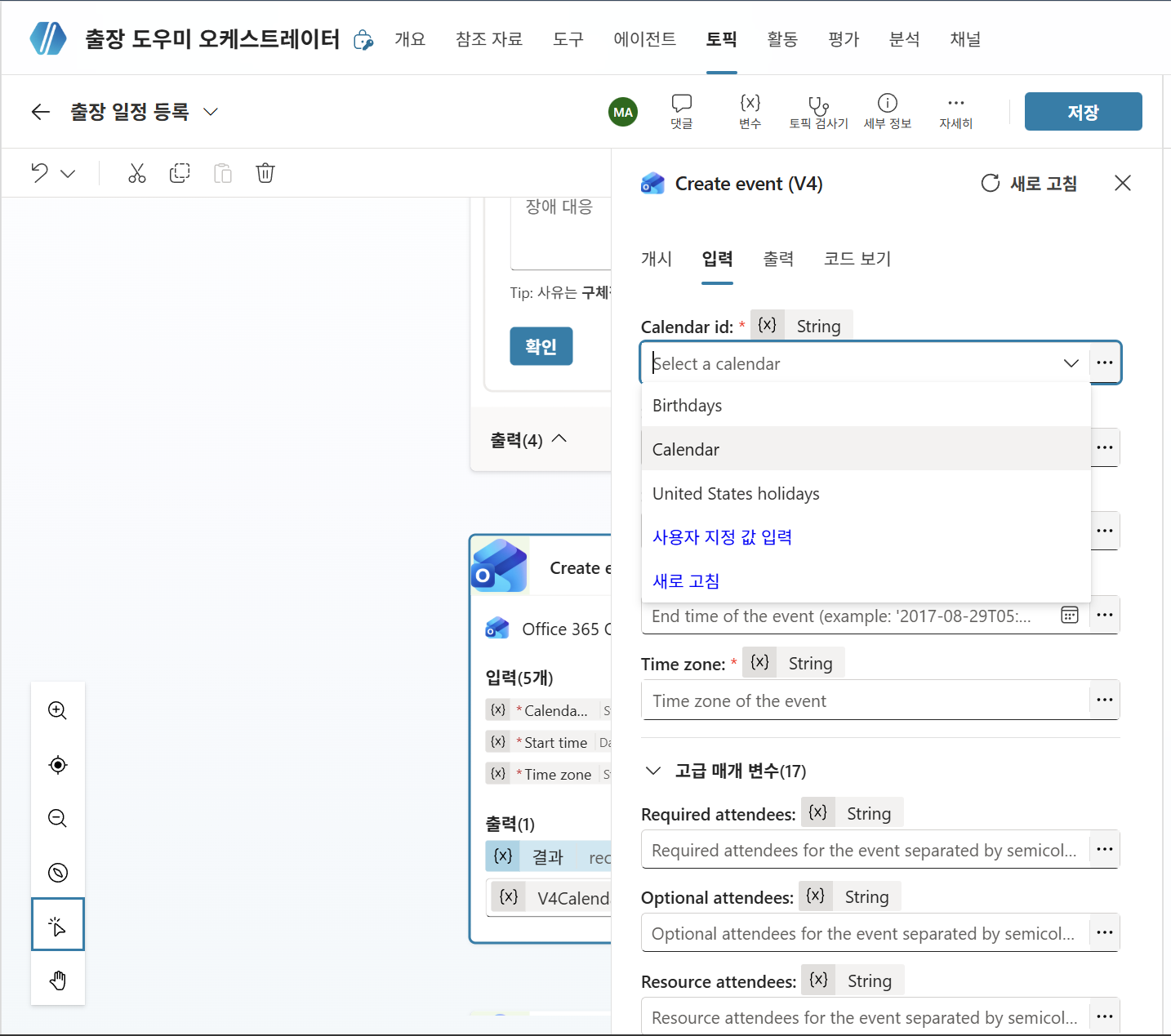This screenshot has width=1171, height=1036.
Task: Open the 토픽 검사기 topic checker
Action: click(x=818, y=111)
